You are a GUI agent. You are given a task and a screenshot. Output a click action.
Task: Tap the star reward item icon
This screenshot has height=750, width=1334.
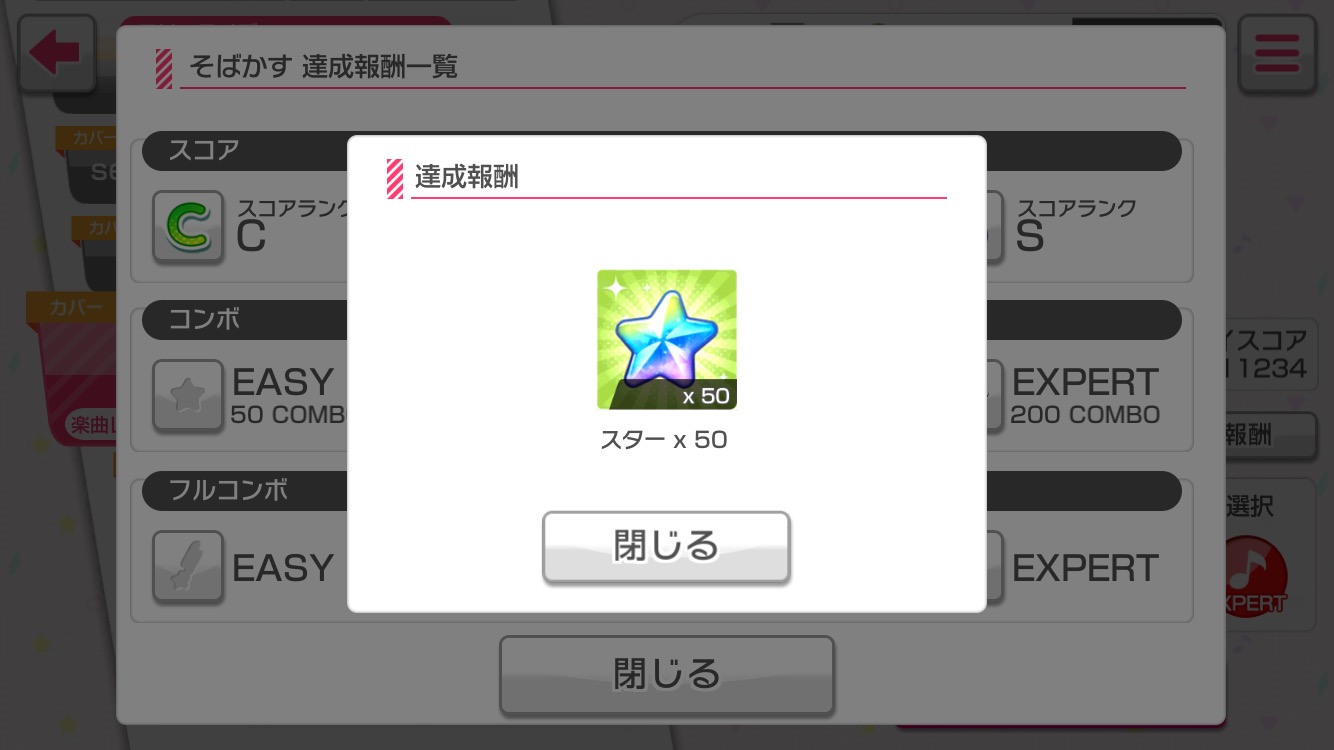(667, 340)
